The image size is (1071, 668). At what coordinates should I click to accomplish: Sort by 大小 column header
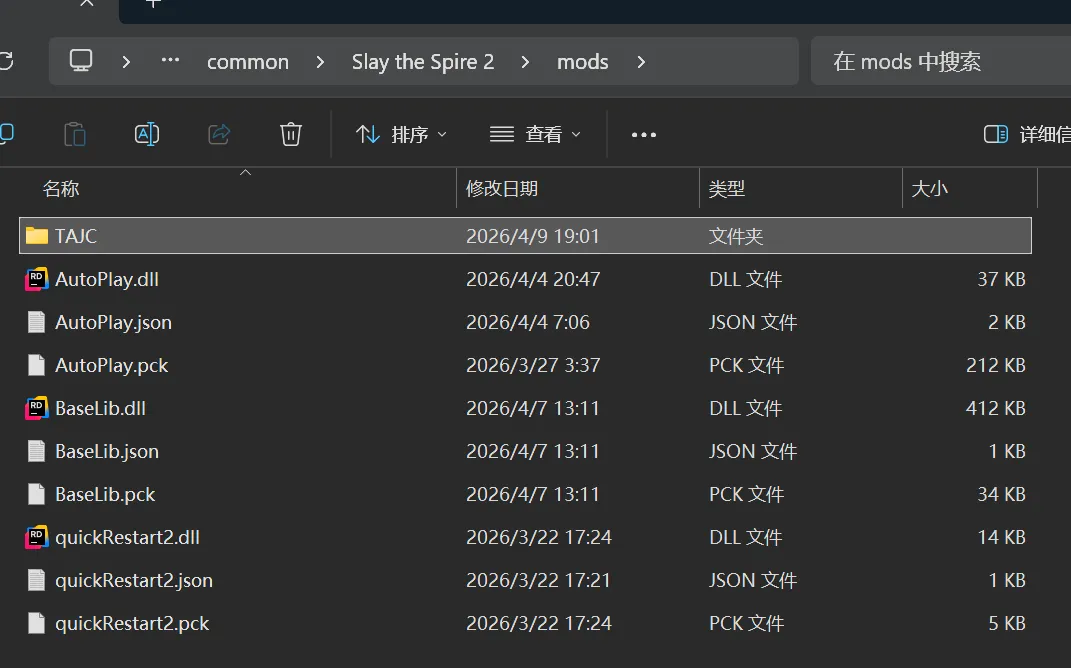point(930,188)
